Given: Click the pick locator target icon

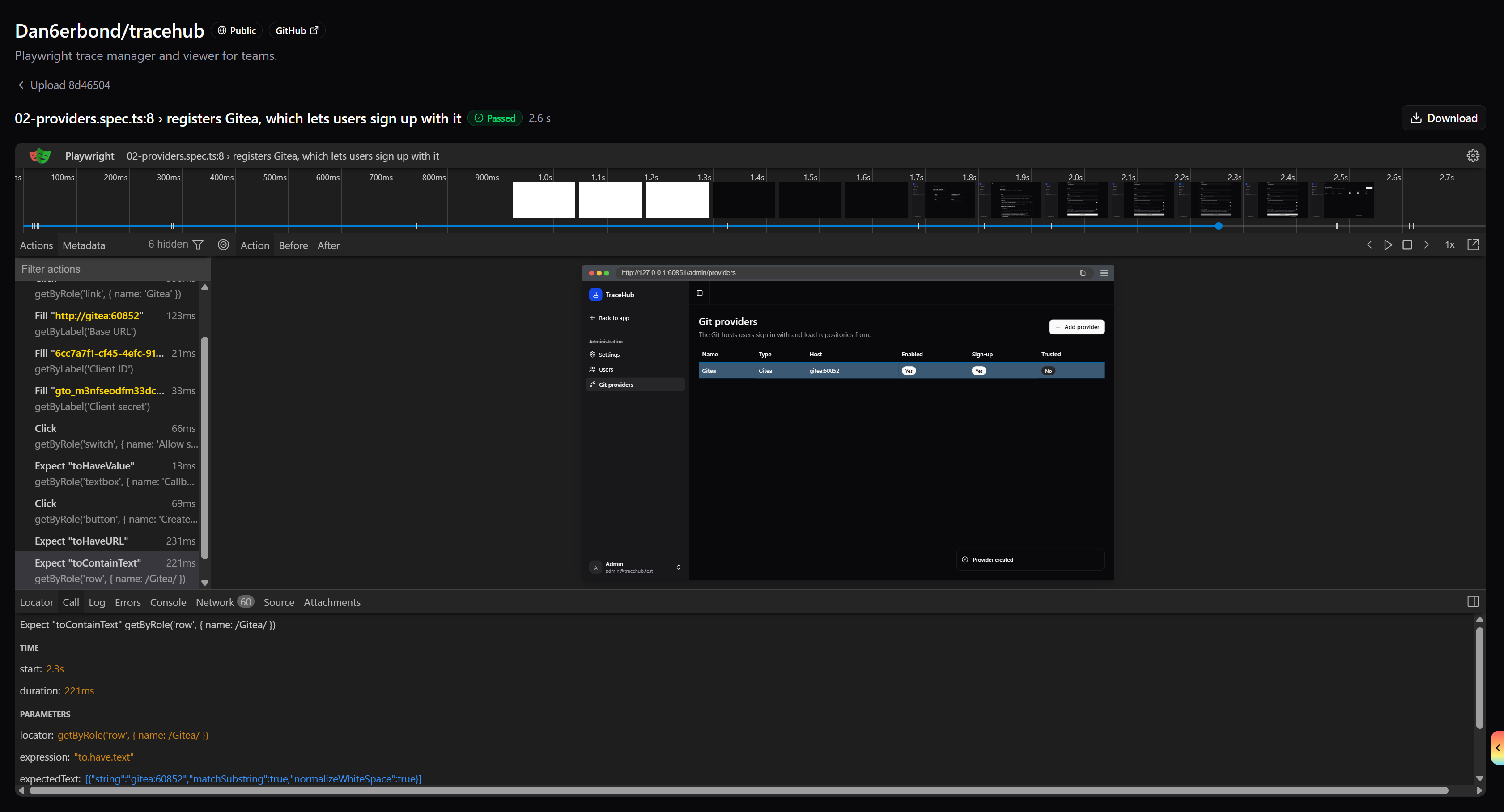Looking at the screenshot, I should pos(223,245).
